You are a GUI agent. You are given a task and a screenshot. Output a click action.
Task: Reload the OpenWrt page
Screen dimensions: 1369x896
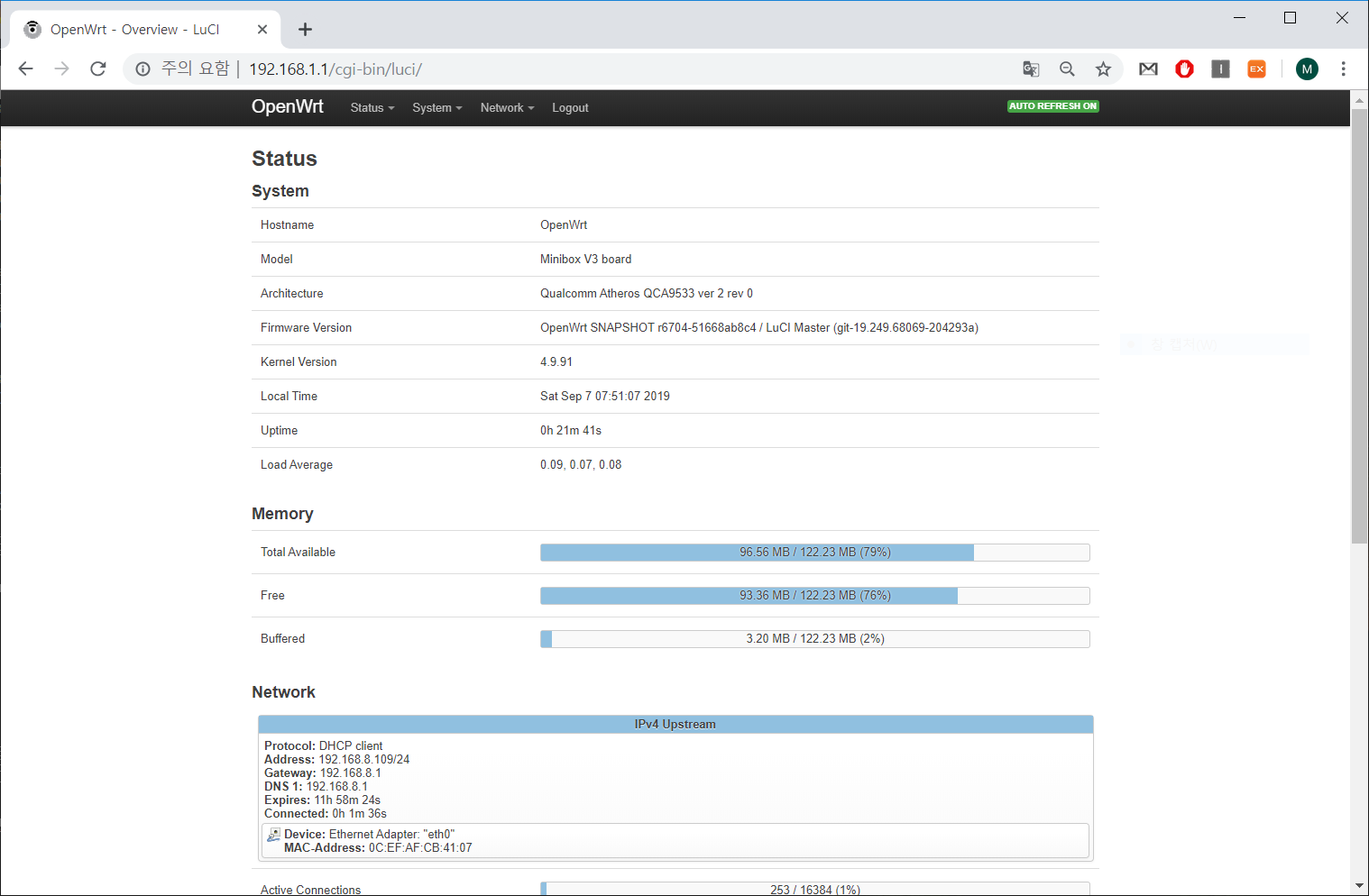click(98, 69)
